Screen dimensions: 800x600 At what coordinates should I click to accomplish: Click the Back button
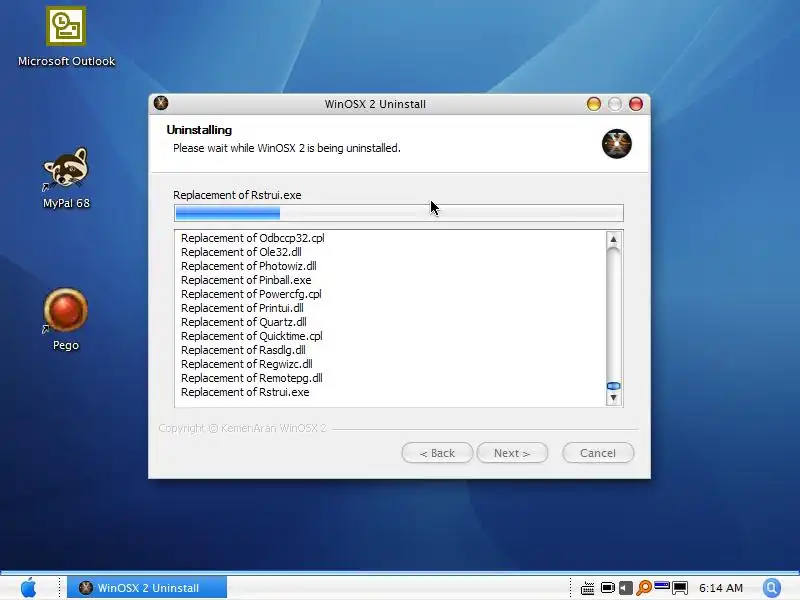pos(437,453)
